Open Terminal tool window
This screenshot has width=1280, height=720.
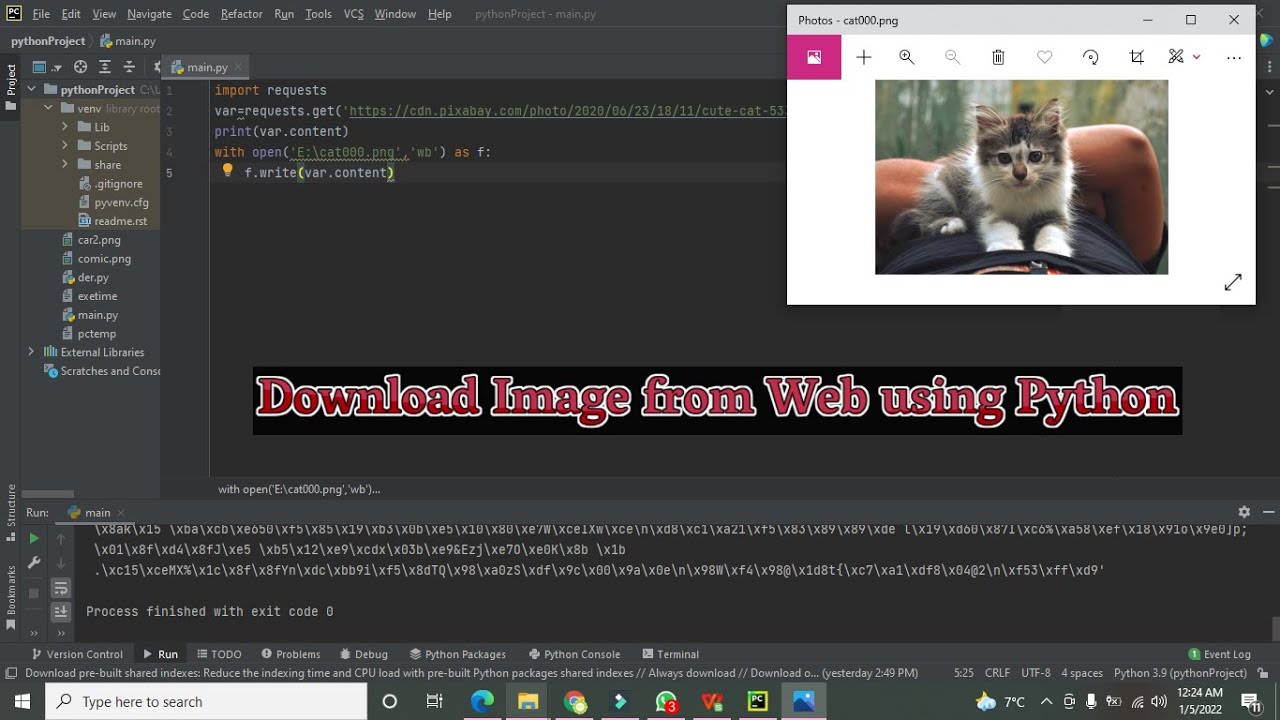[x=671, y=654]
